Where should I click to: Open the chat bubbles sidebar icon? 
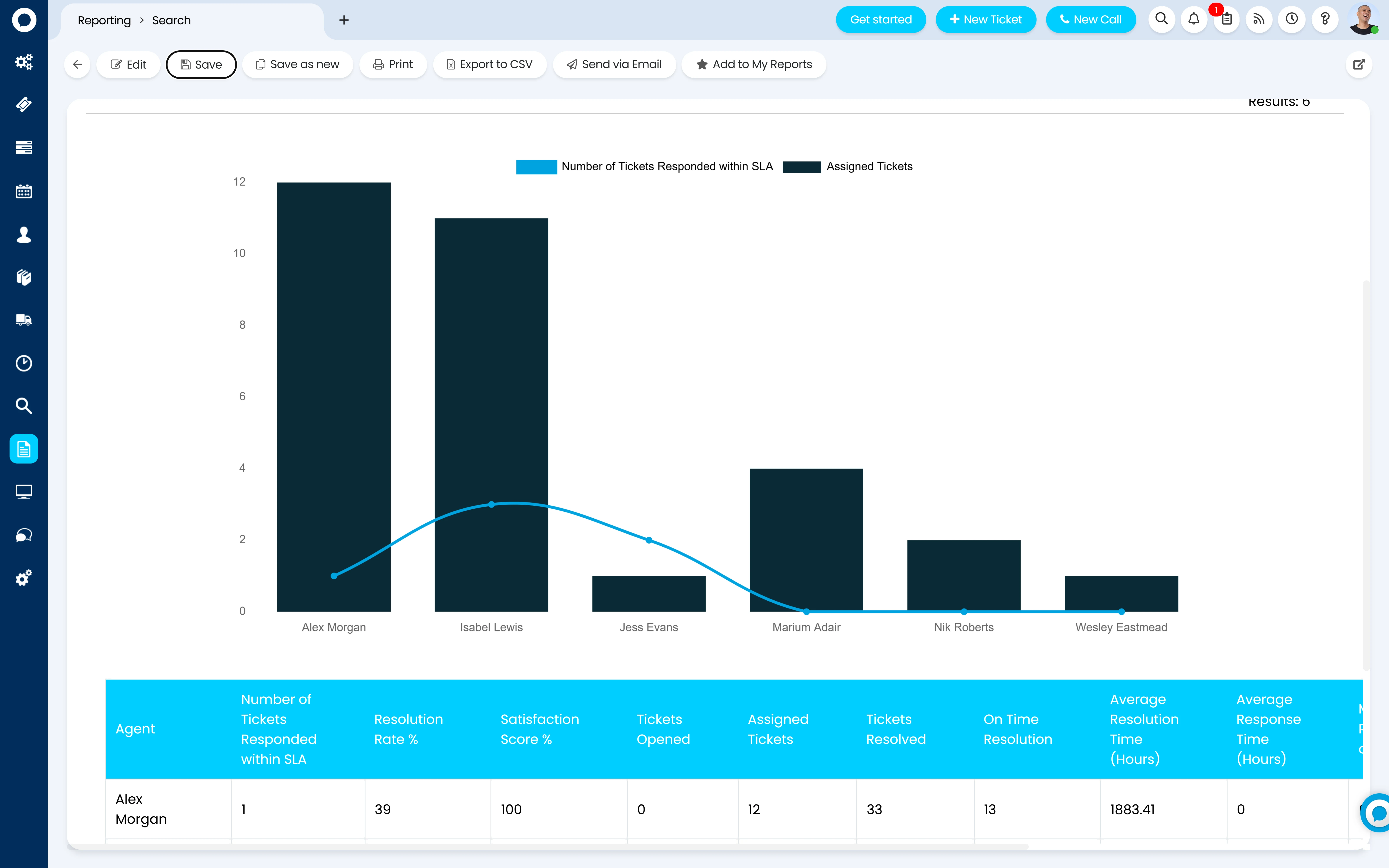pyautogui.click(x=23, y=535)
